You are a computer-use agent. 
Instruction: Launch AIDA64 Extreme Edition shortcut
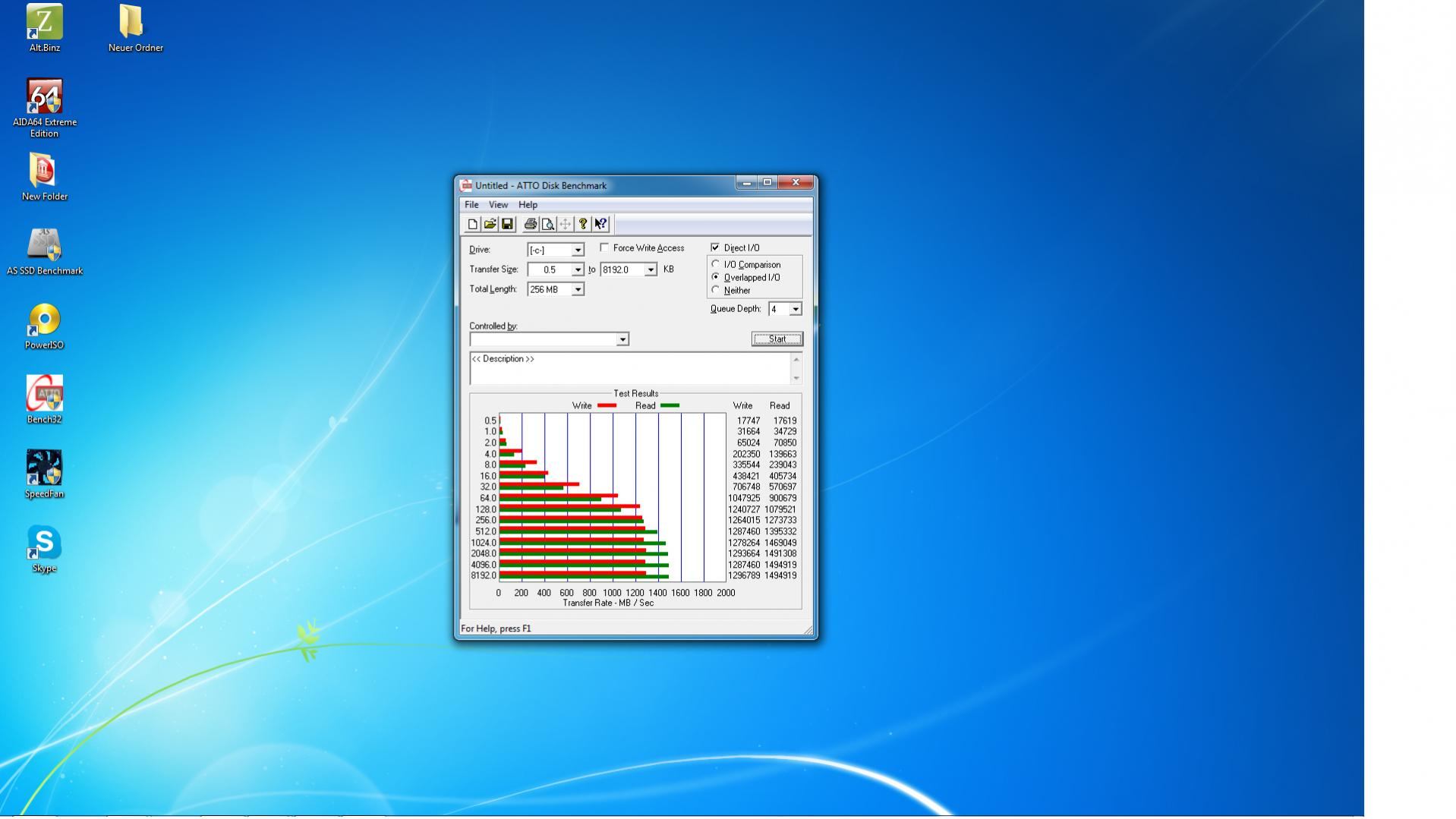point(45,109)
